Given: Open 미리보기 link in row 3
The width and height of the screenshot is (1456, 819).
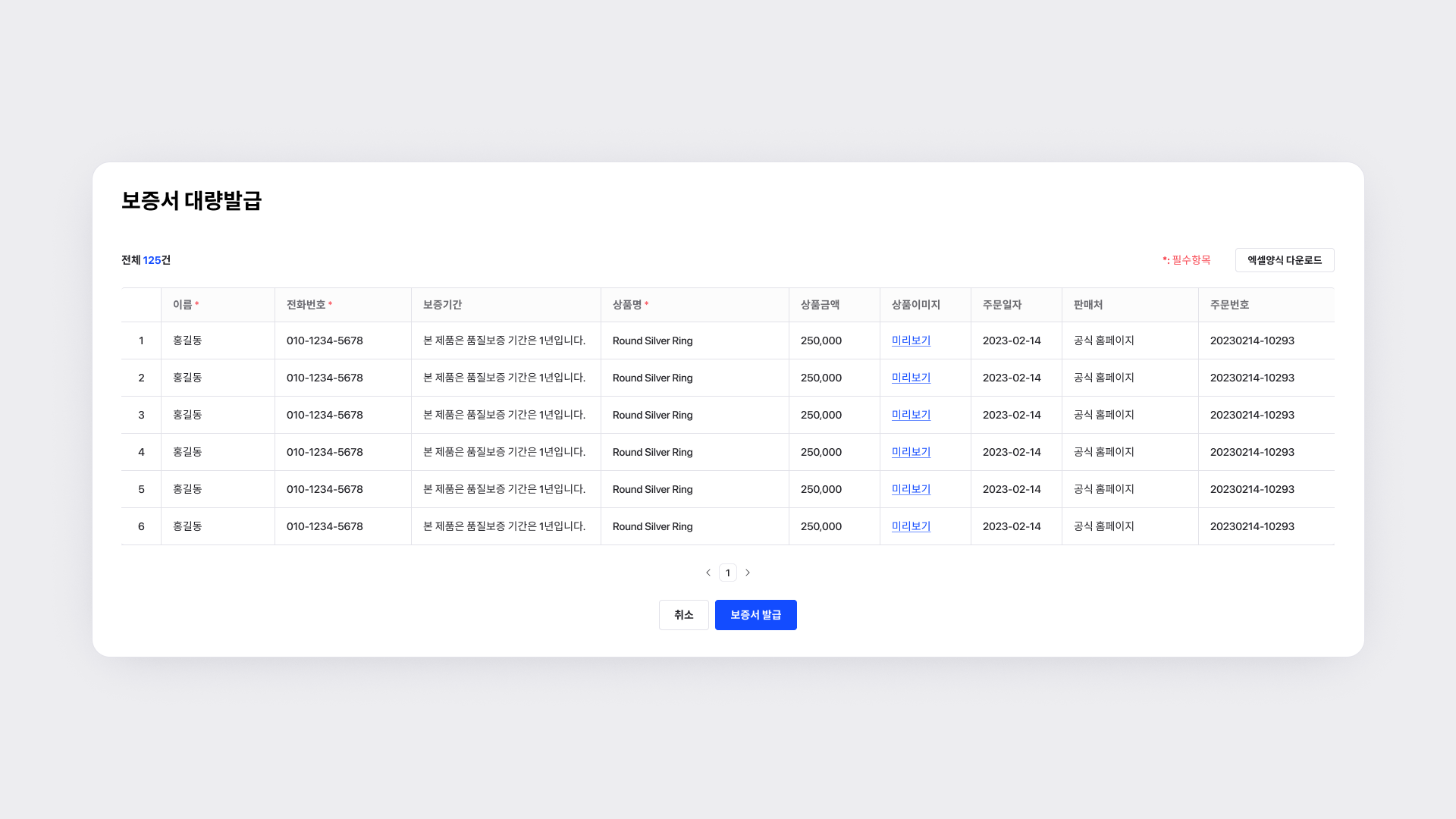Looking at the screenshot, I should tap(911, 415).
